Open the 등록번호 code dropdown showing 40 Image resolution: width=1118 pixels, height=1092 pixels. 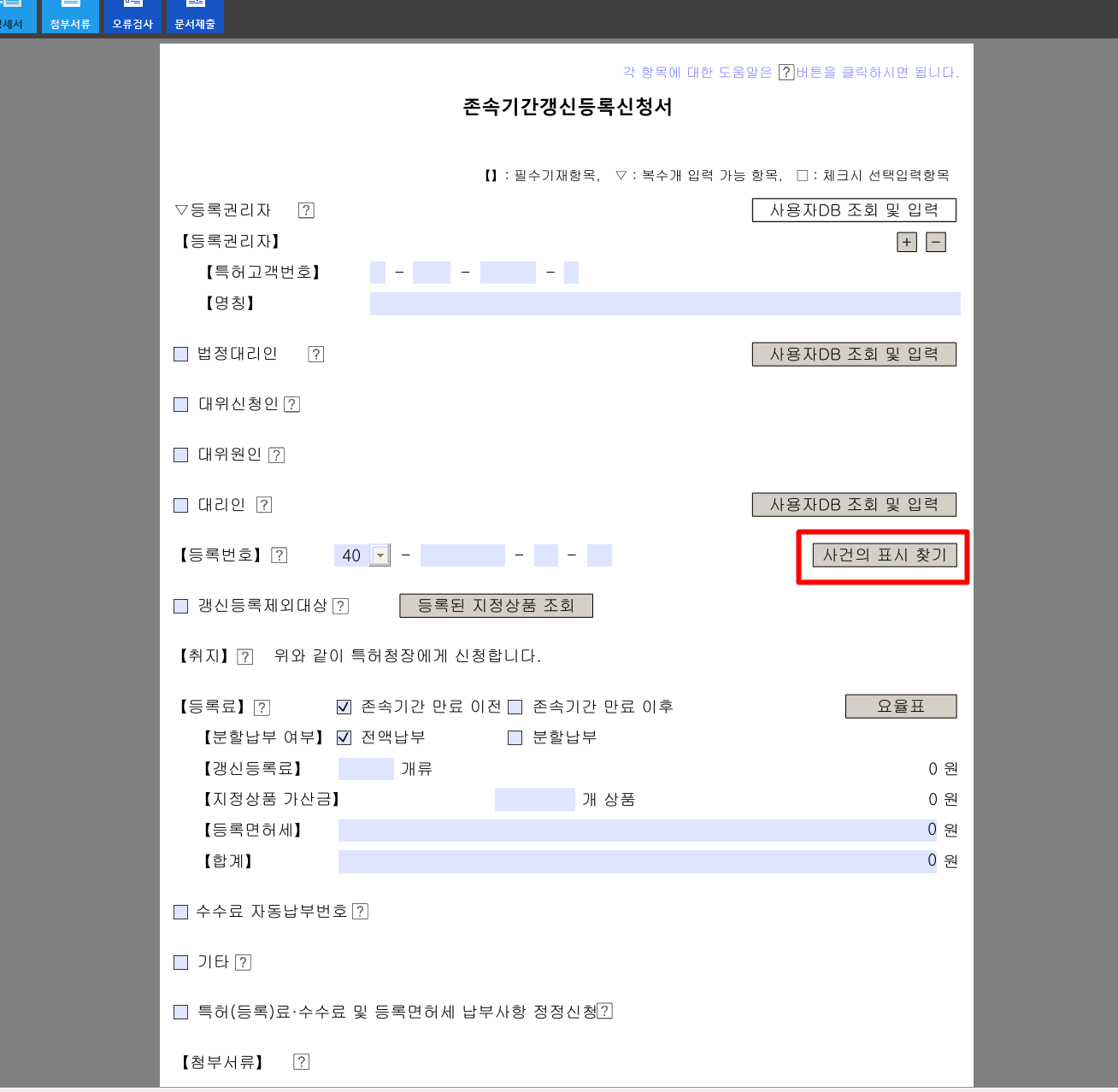point(380,555)
